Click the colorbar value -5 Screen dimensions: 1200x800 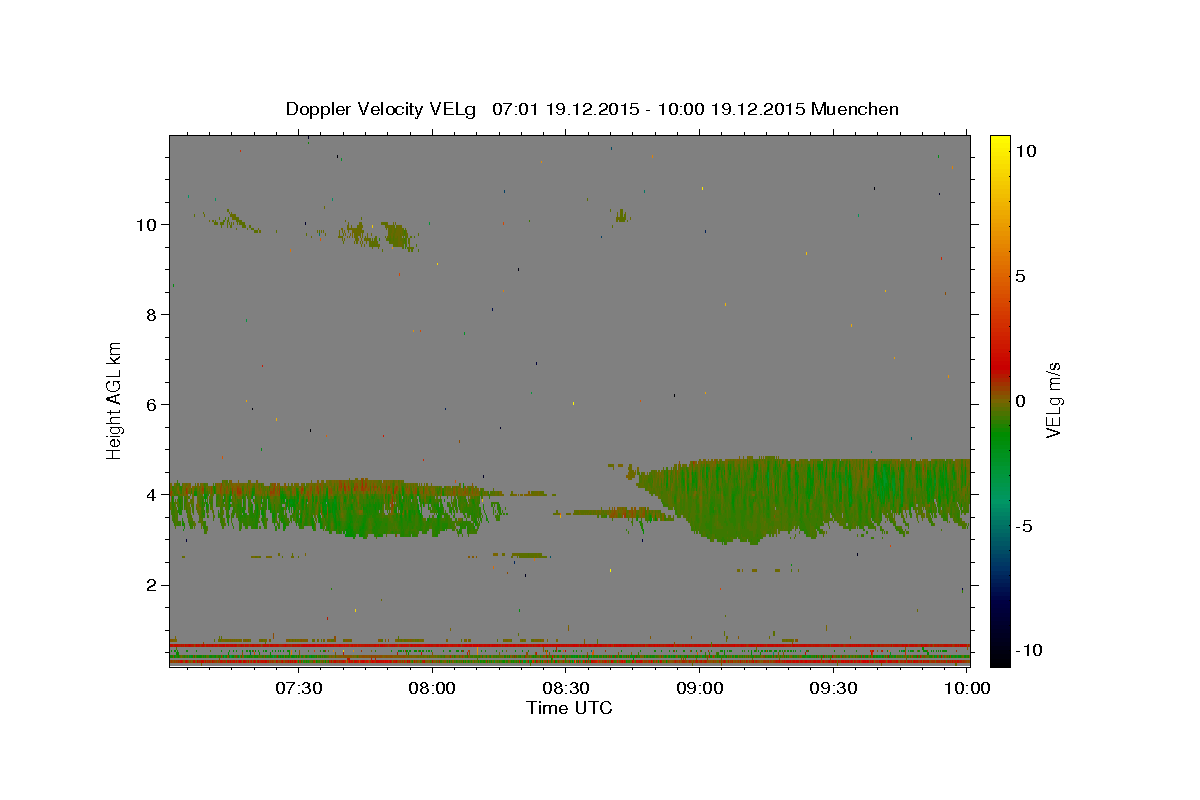click(x=1024, y=526)
